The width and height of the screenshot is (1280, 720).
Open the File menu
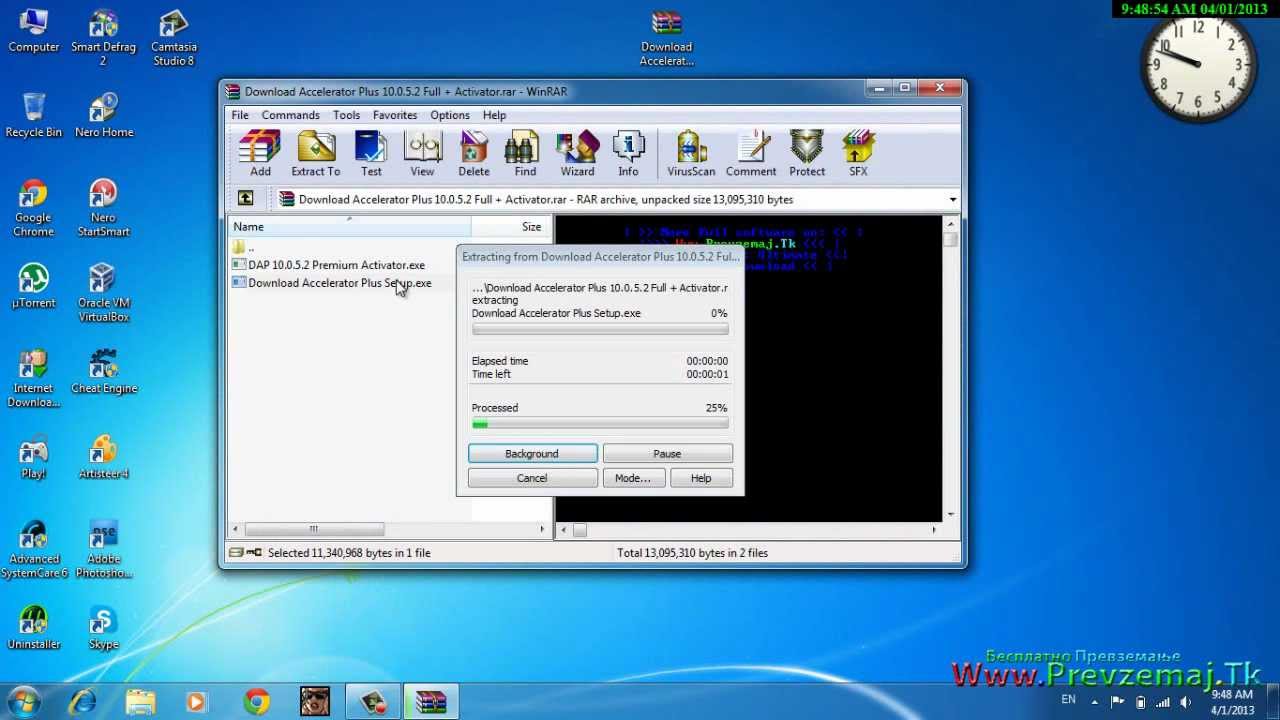tap(240, 115)
